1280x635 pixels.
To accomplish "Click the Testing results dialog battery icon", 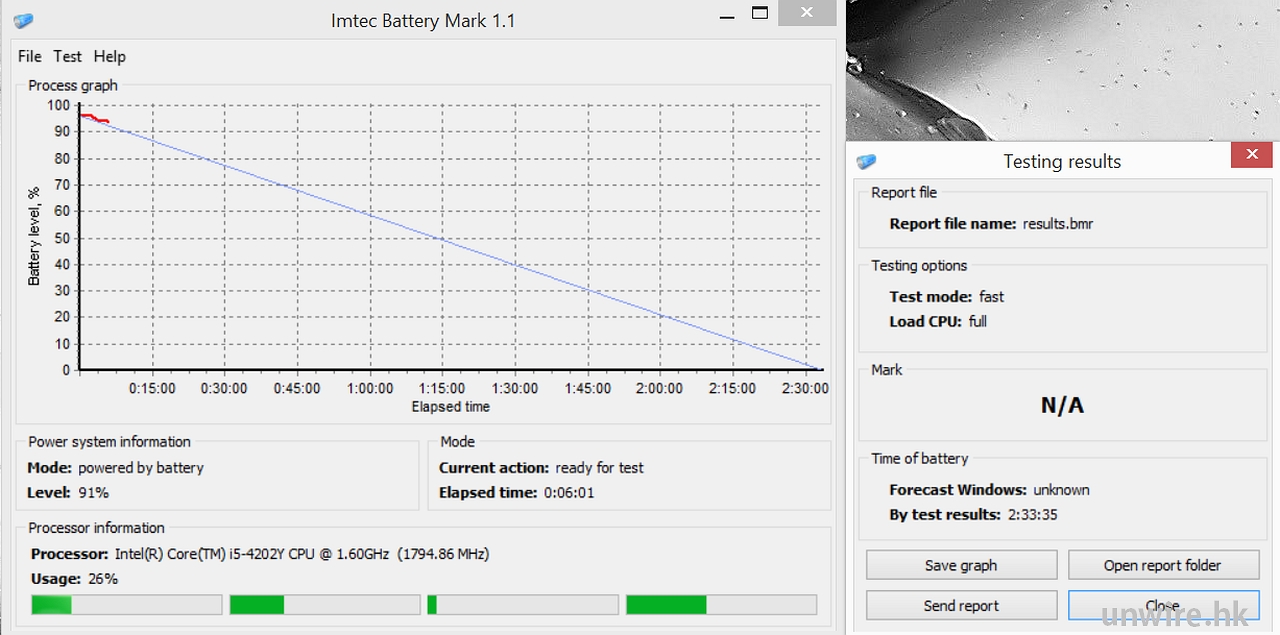I will pos(866,161).
